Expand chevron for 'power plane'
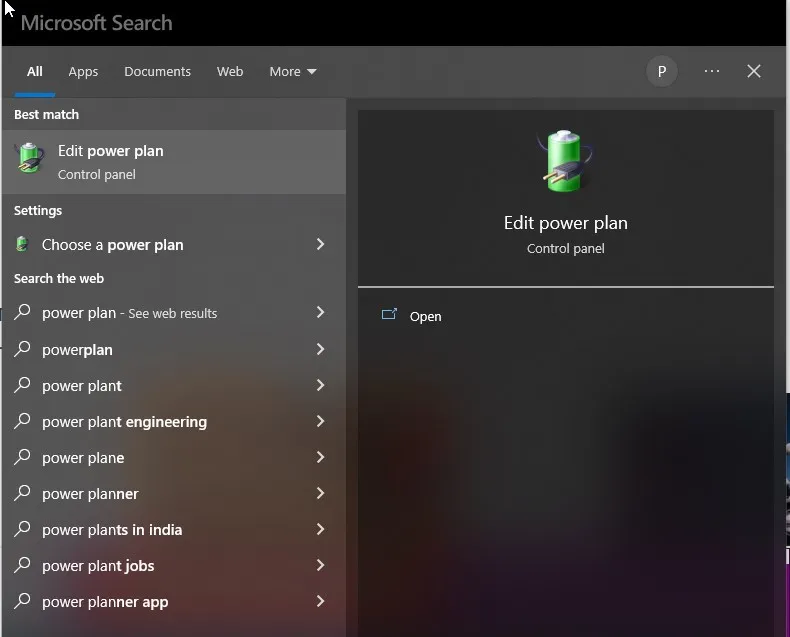The image size is (790, 637). point(320,457)
